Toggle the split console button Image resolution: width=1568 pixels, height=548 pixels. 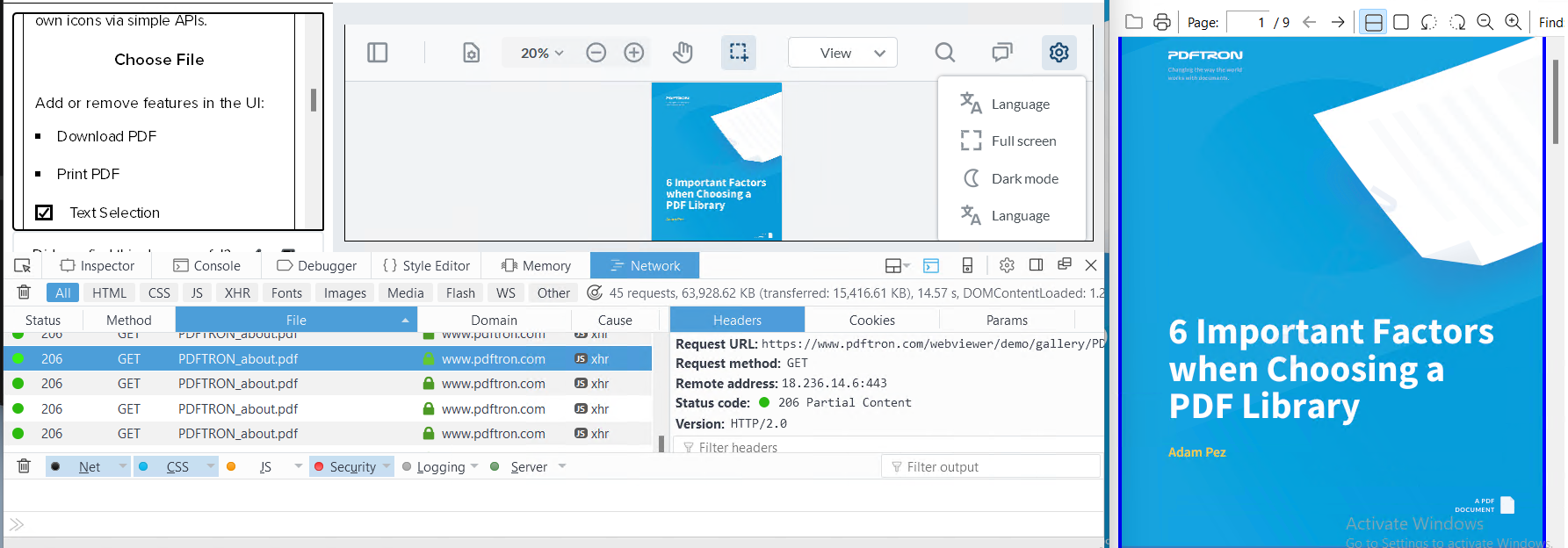pyautogui.click(x=931, y=265)
